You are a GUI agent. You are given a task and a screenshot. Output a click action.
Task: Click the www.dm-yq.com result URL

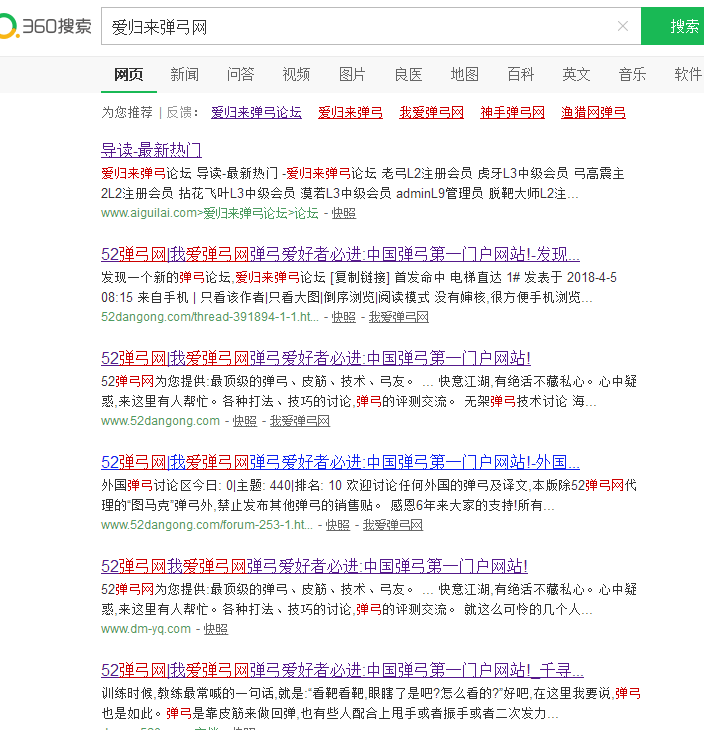point(146,629)
